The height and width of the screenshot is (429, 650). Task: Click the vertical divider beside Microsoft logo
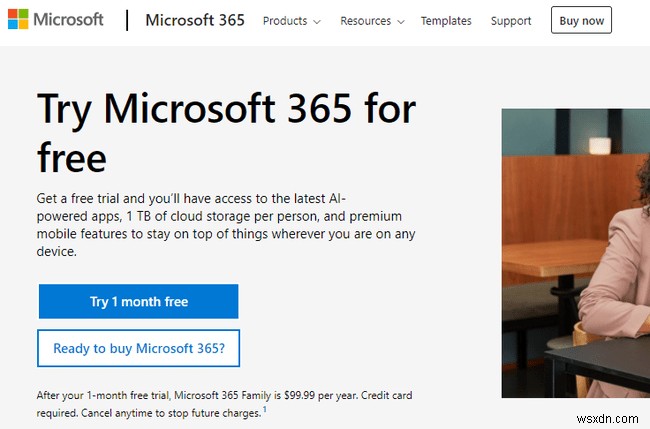(x=127, y=20)
